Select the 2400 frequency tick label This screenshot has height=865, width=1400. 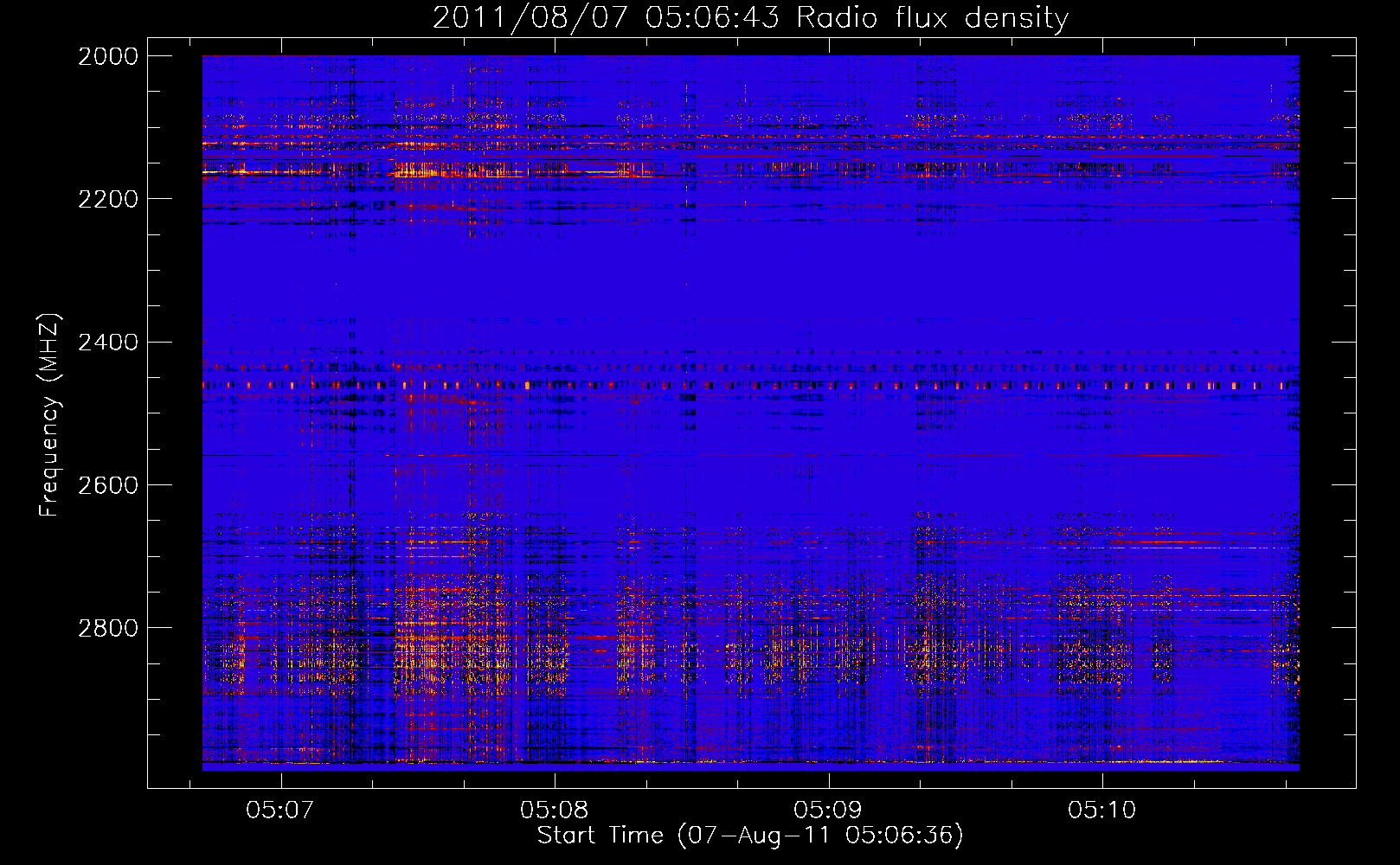point(107,343)
